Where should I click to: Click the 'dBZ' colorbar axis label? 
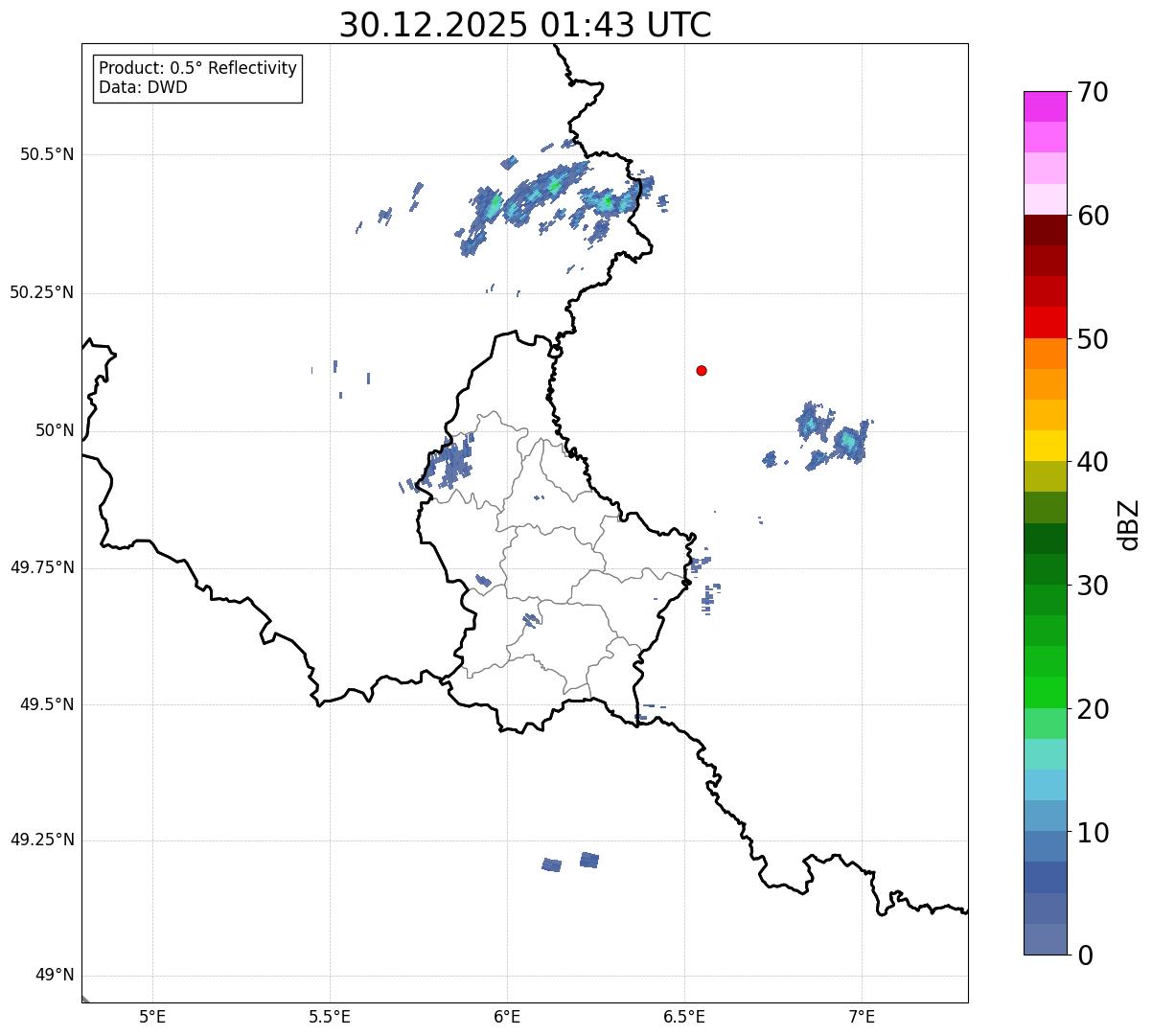[x=1129, y=524]
